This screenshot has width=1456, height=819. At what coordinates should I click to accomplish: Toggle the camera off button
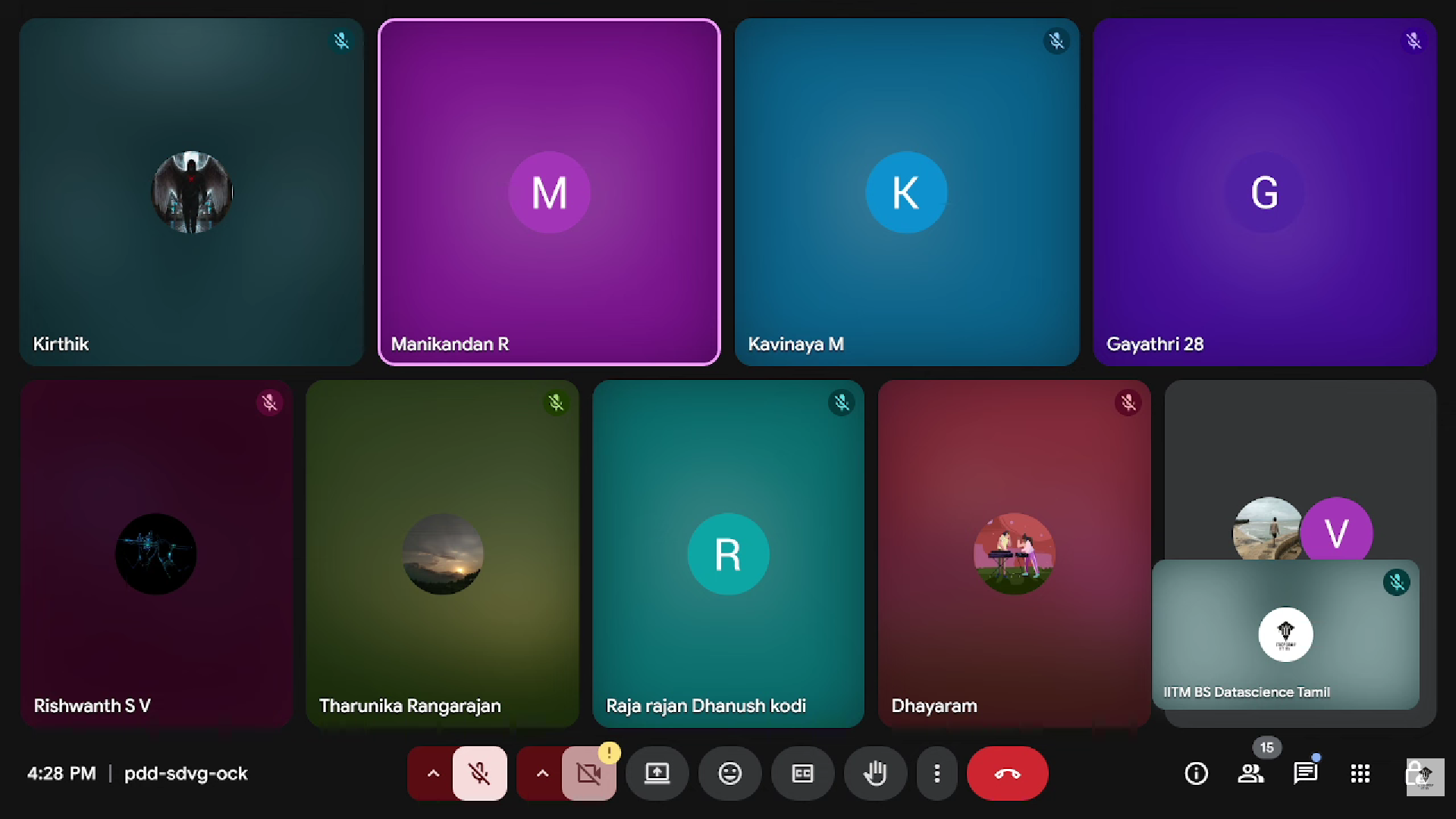pos(588,773)
